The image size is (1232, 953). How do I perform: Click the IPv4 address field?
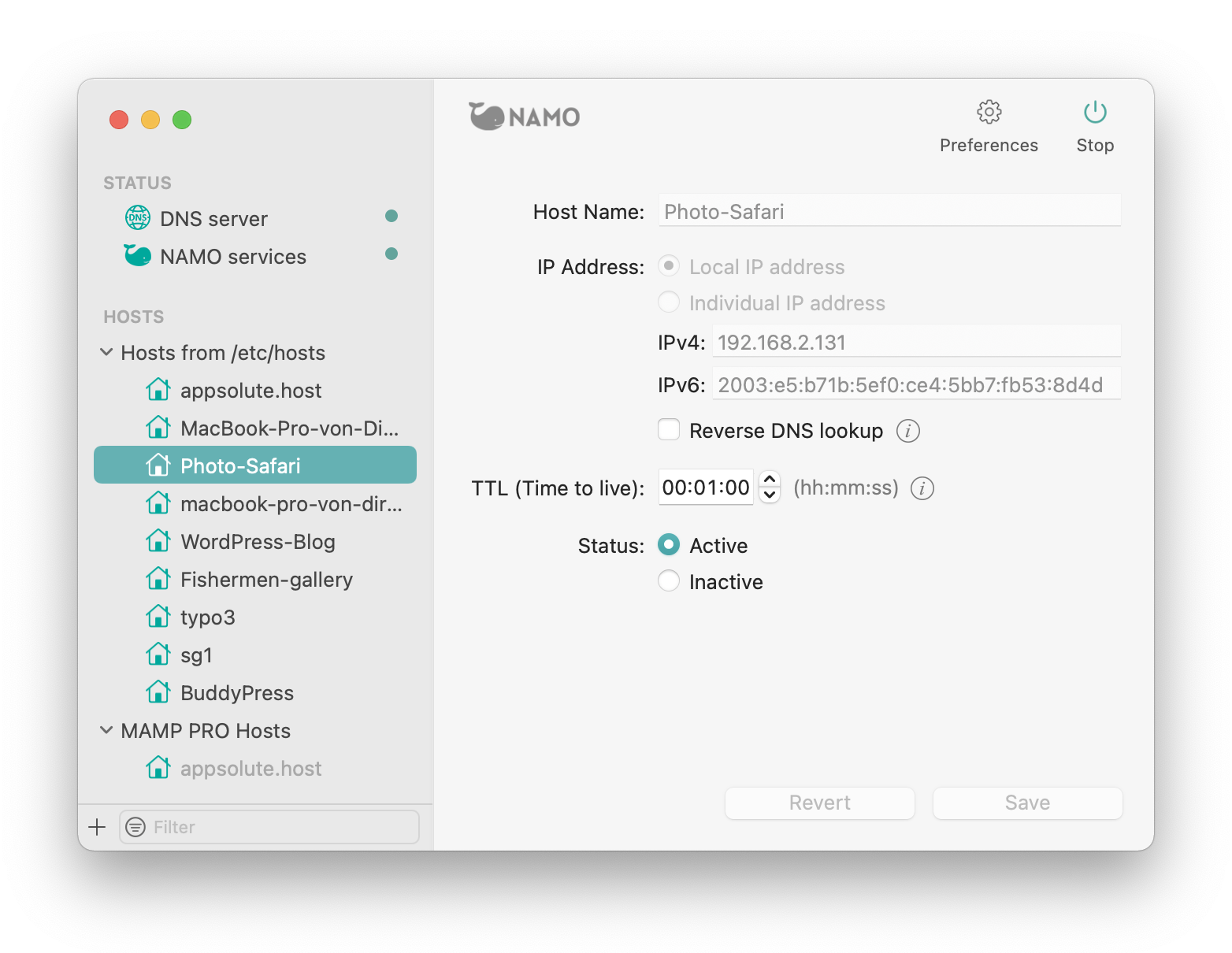(x=916, y=342)
